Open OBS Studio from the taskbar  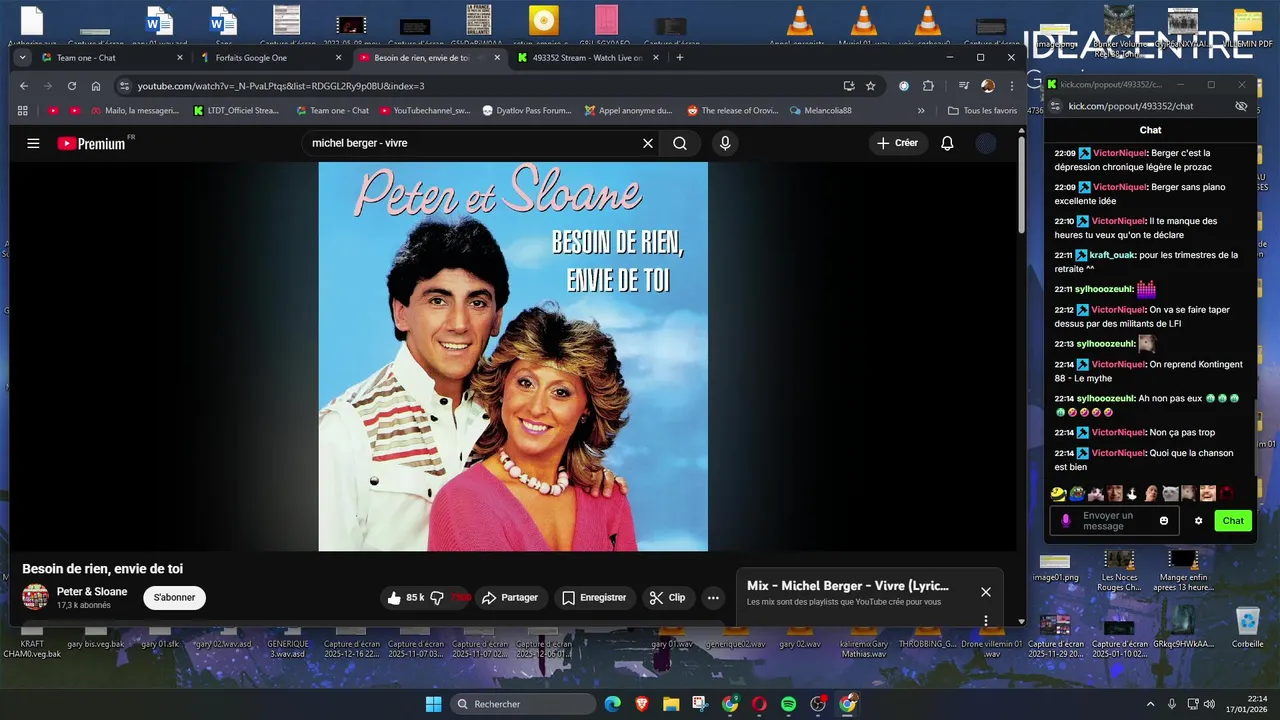pos(818,704)
